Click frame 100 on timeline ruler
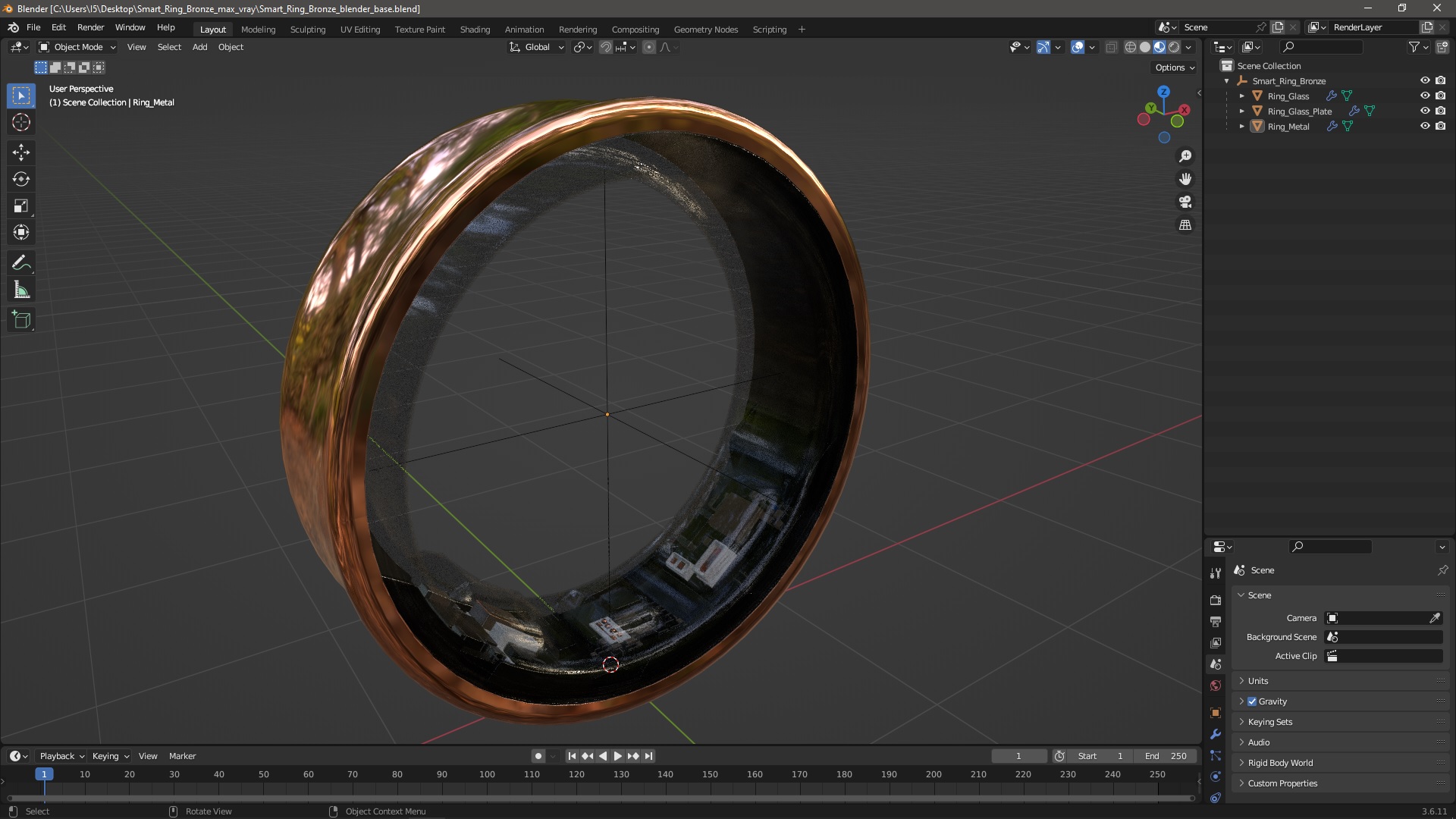This screenshot has height=819, width=1456. [487, 774]
